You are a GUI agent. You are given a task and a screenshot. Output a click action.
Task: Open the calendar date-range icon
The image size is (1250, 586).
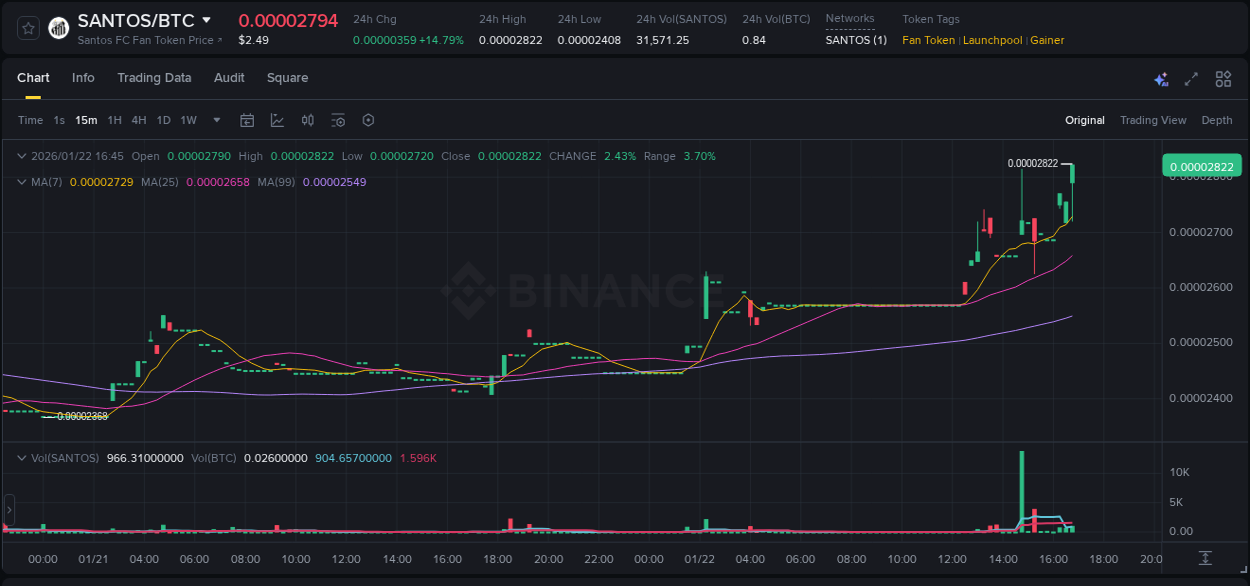click(x=247, y=120)
